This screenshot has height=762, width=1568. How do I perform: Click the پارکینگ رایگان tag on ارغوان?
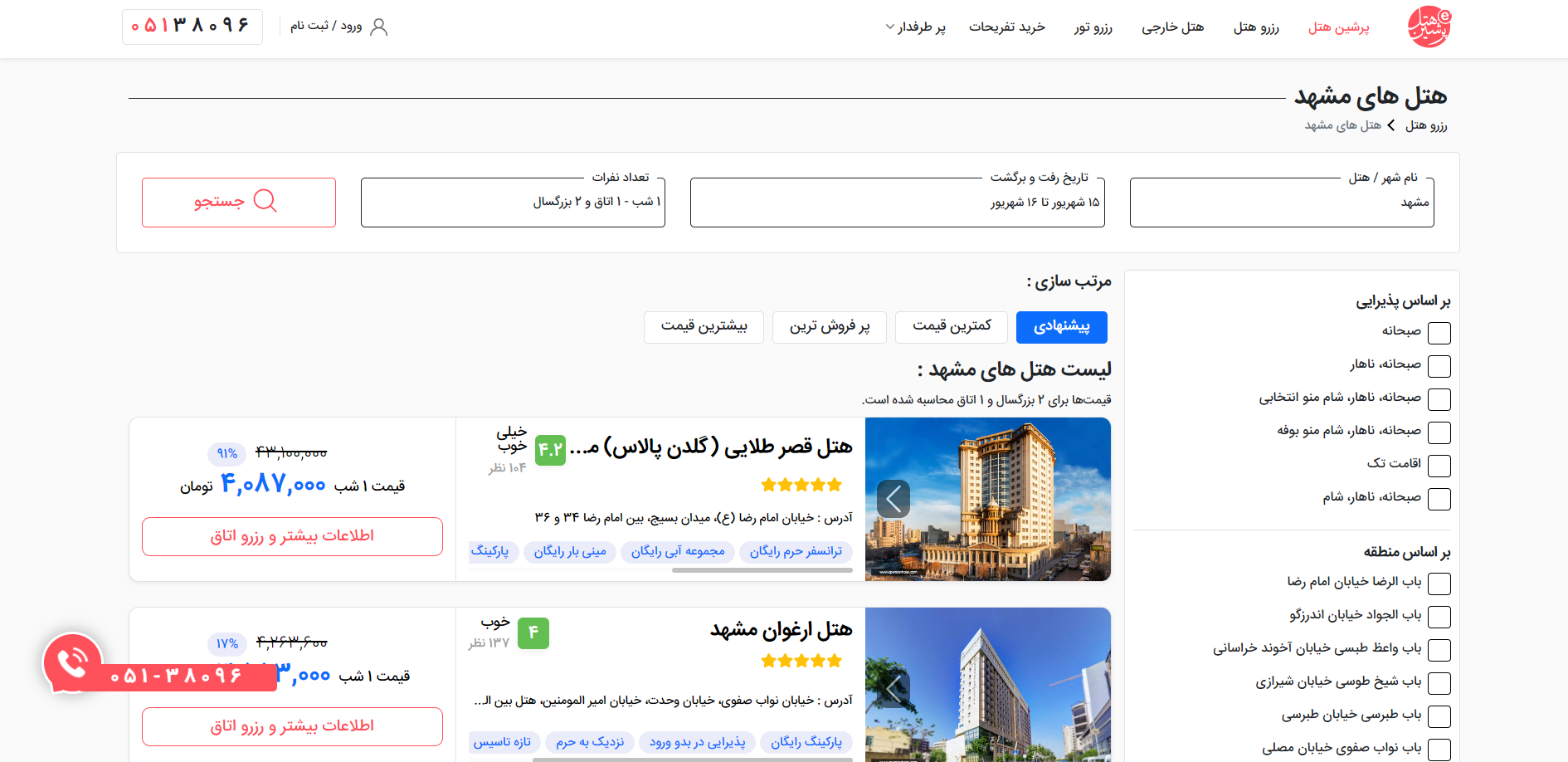tap(806, 742)
